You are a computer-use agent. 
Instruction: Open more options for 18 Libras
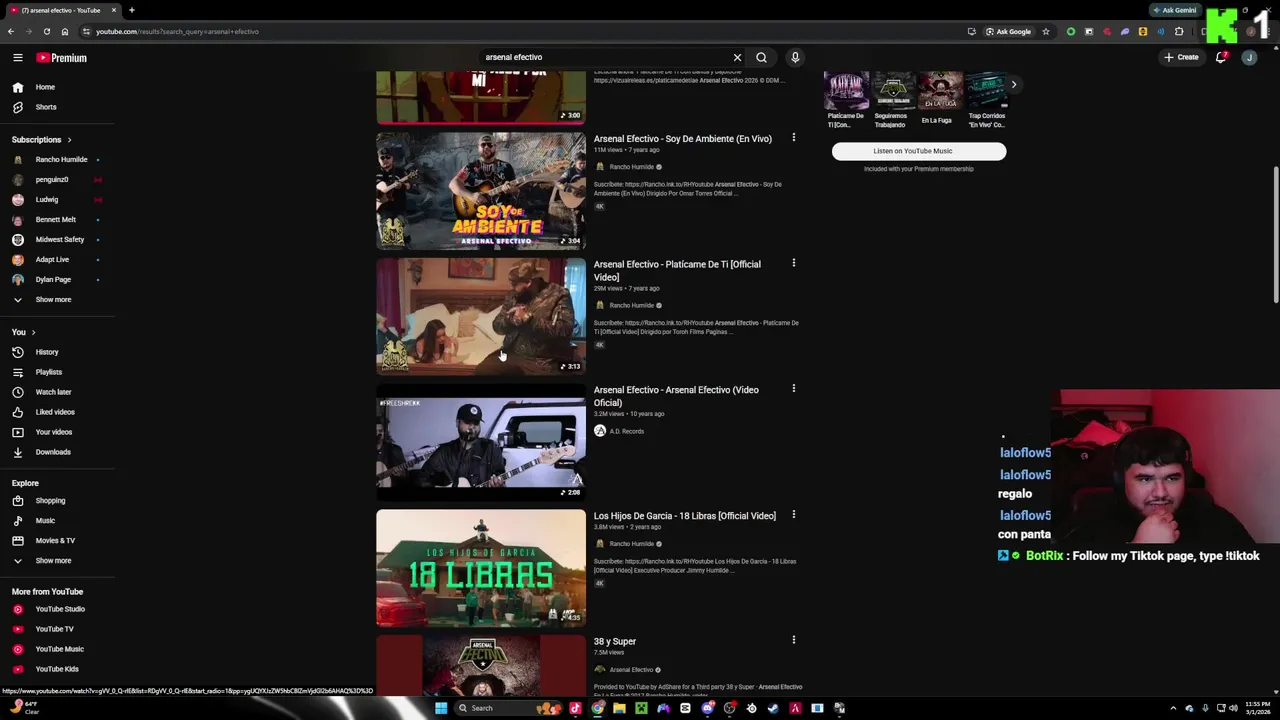tap(794, 515)
